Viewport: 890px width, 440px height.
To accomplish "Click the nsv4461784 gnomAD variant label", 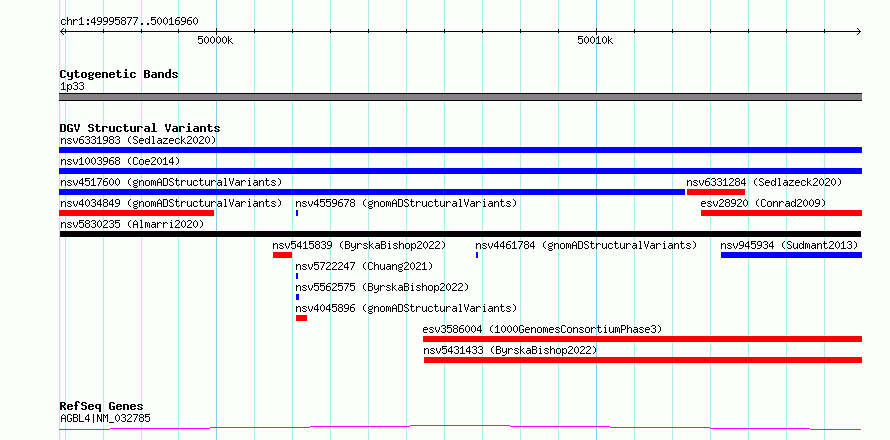I will (586, 245).
